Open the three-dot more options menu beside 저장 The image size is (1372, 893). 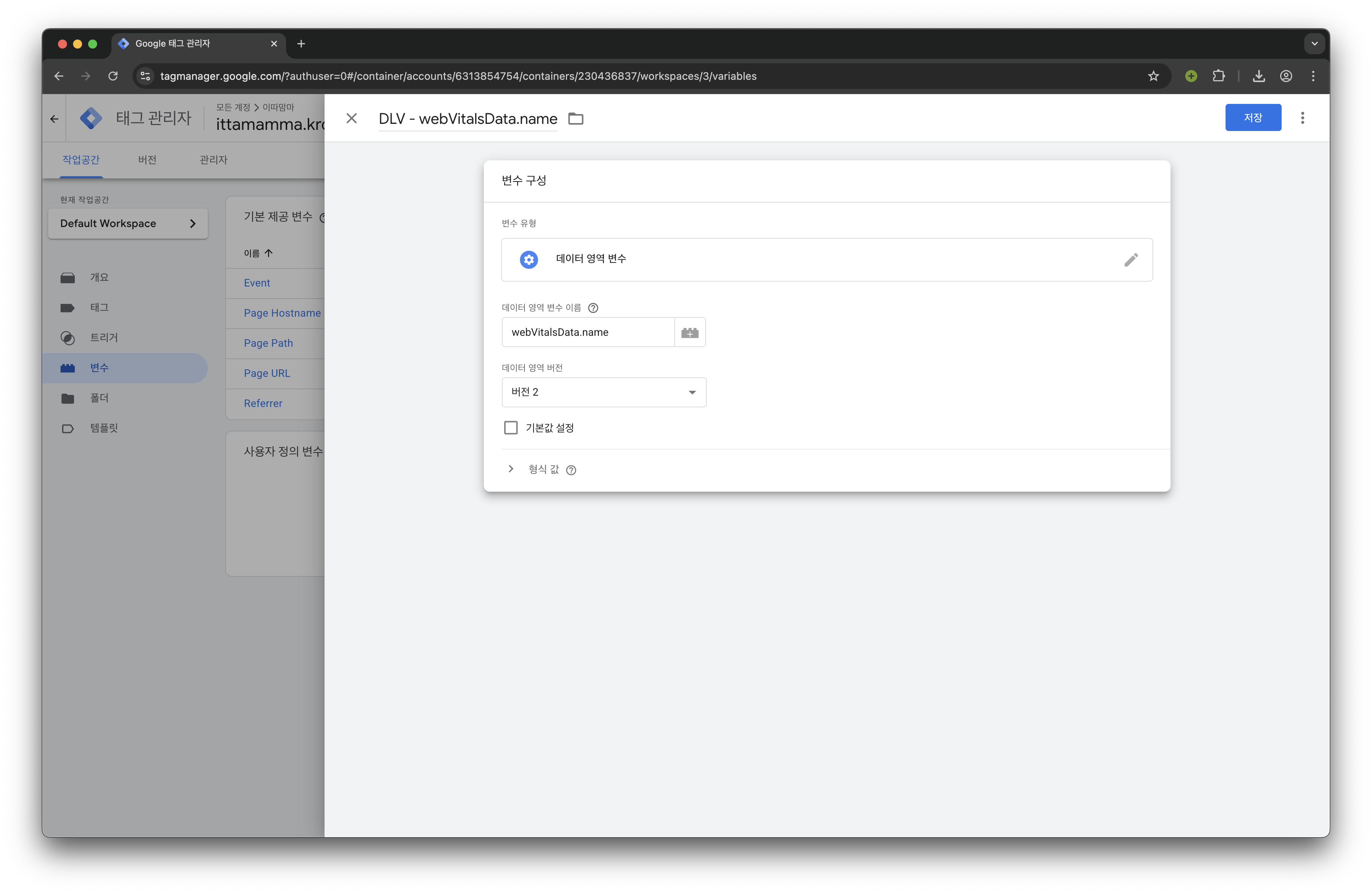[1302, 118]
